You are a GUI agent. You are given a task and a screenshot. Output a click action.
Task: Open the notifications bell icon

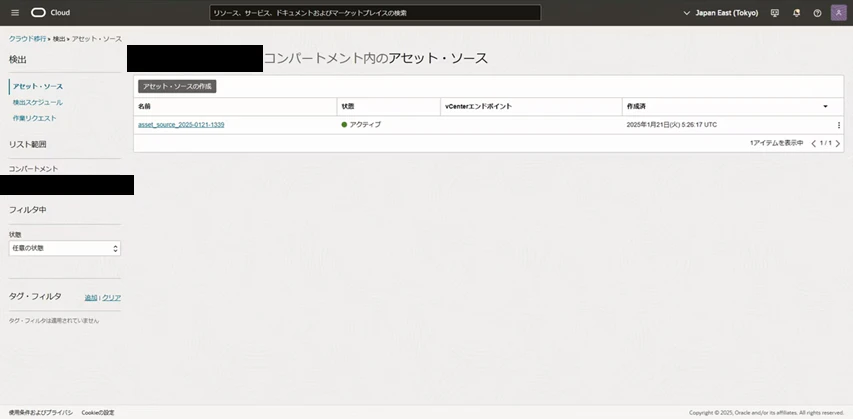796,13
